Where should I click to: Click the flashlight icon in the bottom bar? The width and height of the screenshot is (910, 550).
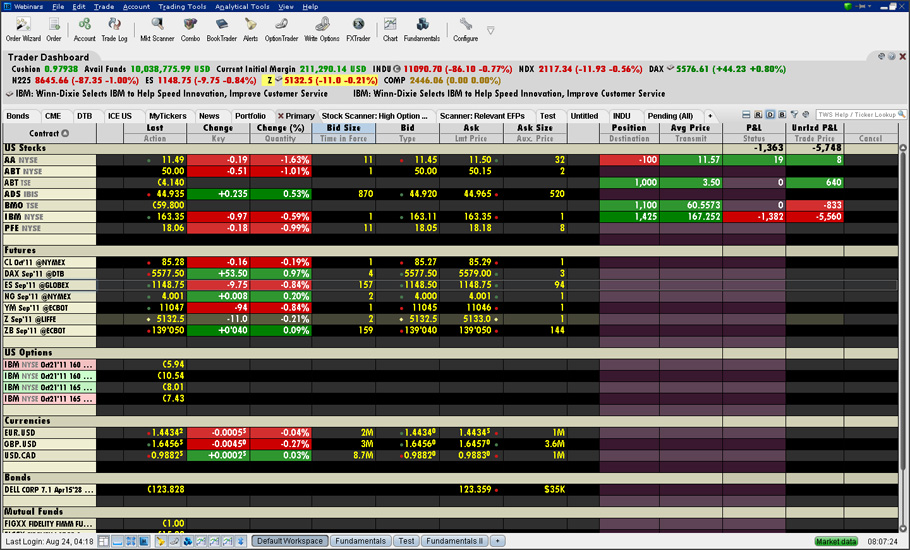pos(160,541)
